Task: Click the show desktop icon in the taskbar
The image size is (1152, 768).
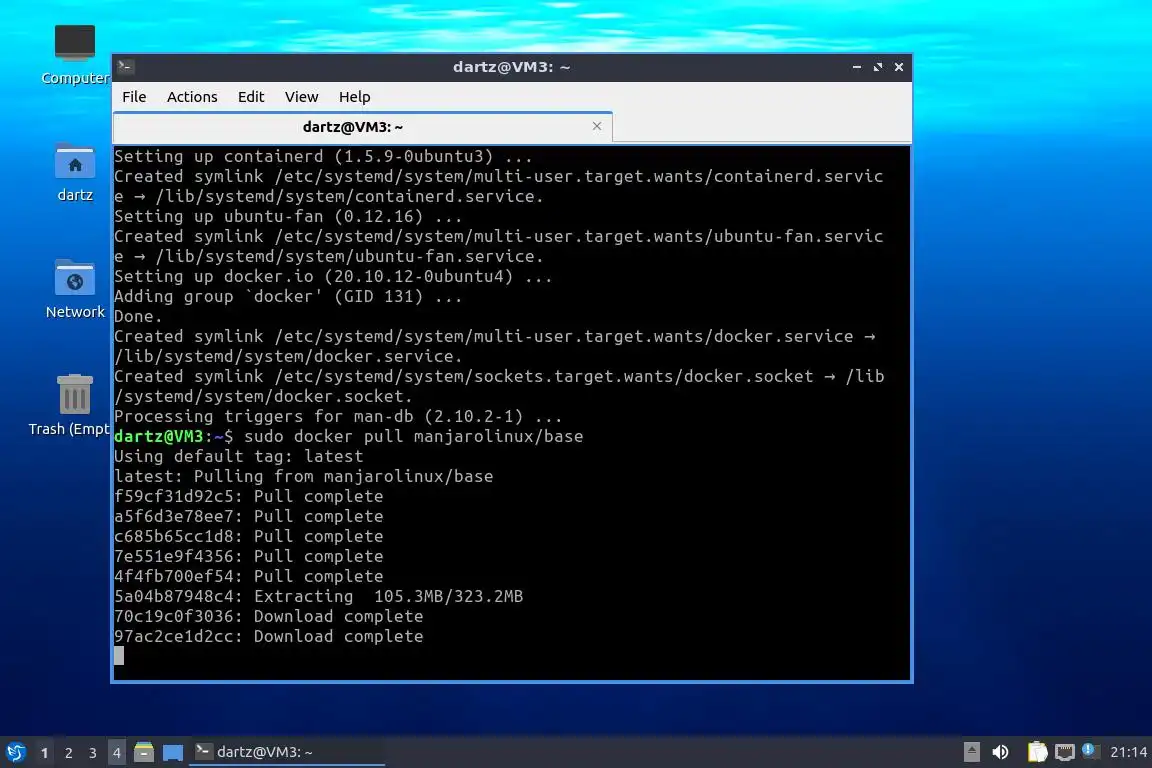Action: pyautogui.click(x=173, y=753)
